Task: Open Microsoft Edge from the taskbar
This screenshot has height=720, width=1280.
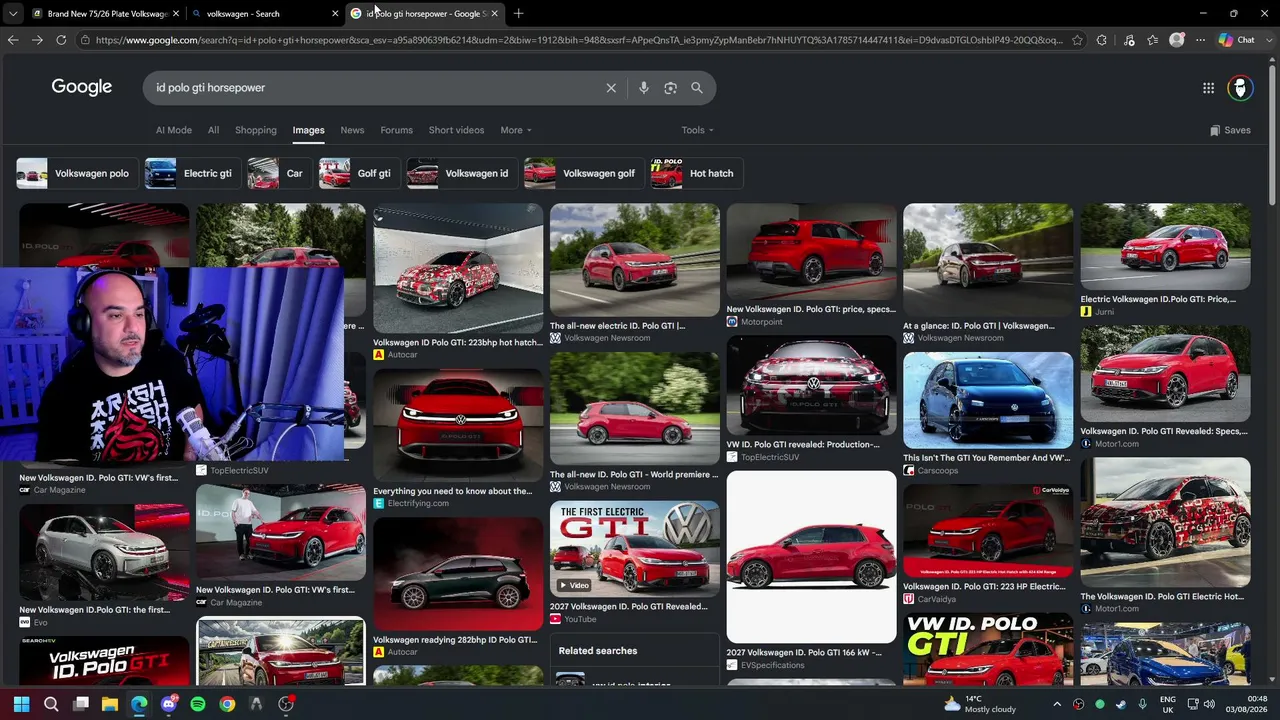Action: pos(139,704)
